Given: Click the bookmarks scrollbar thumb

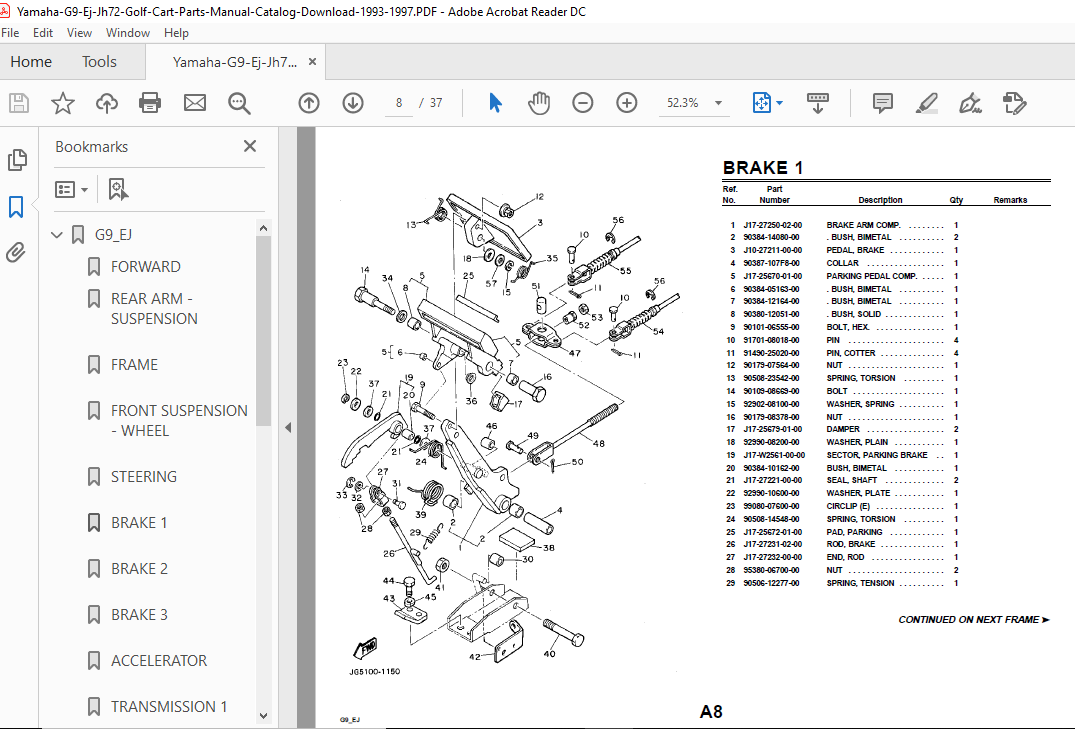Looking at the screenshot, I should pyautogui.click(x=263, y=331).
